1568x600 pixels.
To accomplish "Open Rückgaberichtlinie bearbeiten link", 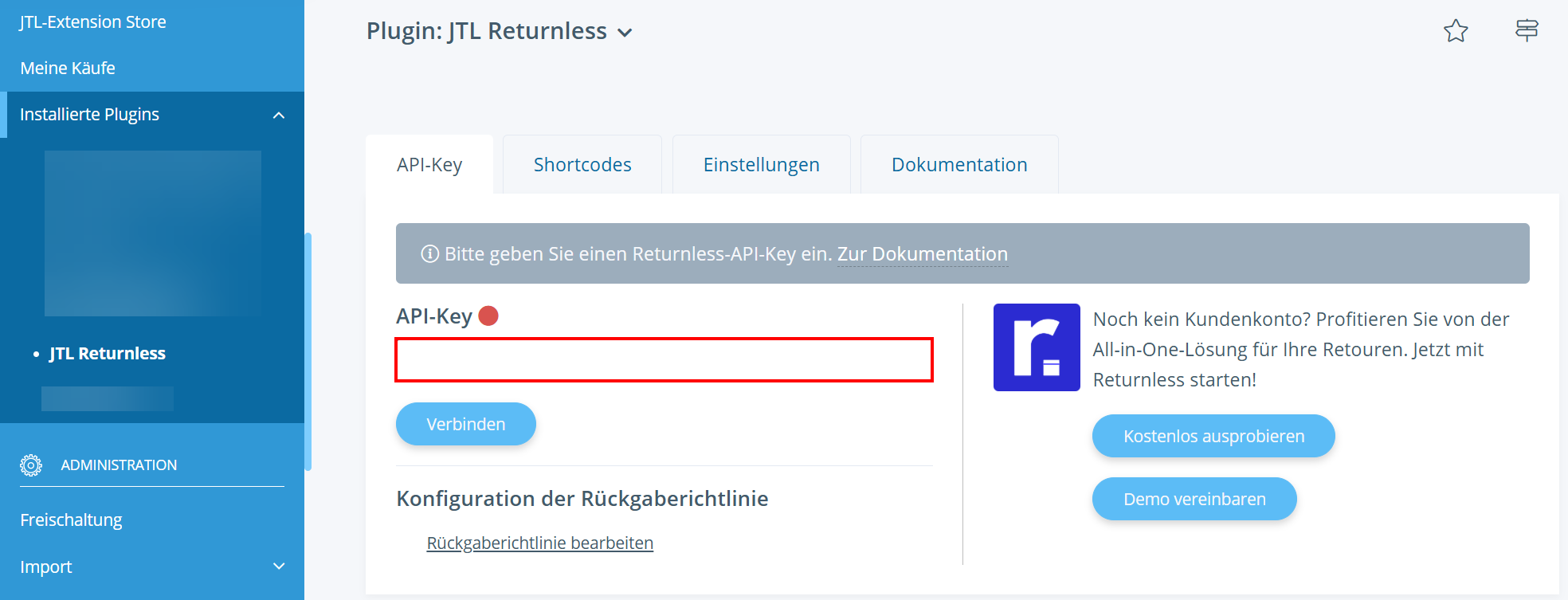I will (539, 543).
